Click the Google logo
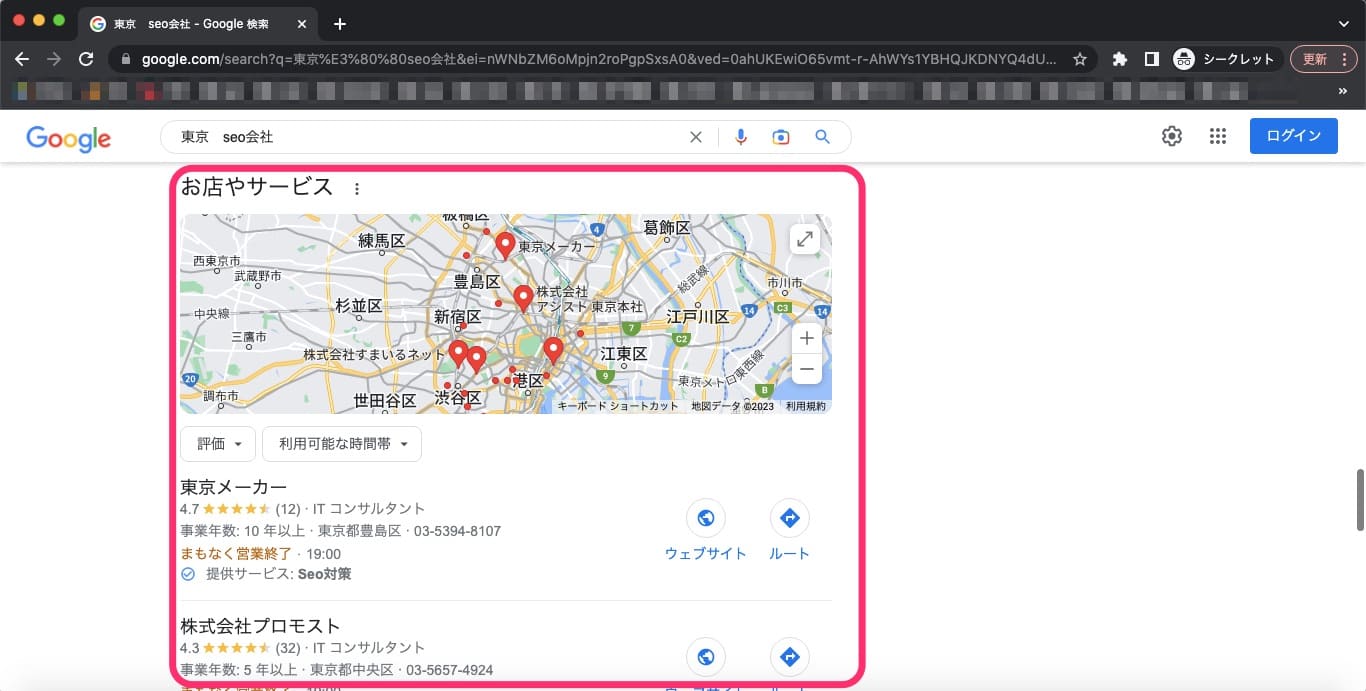 [x=68, y=138]
